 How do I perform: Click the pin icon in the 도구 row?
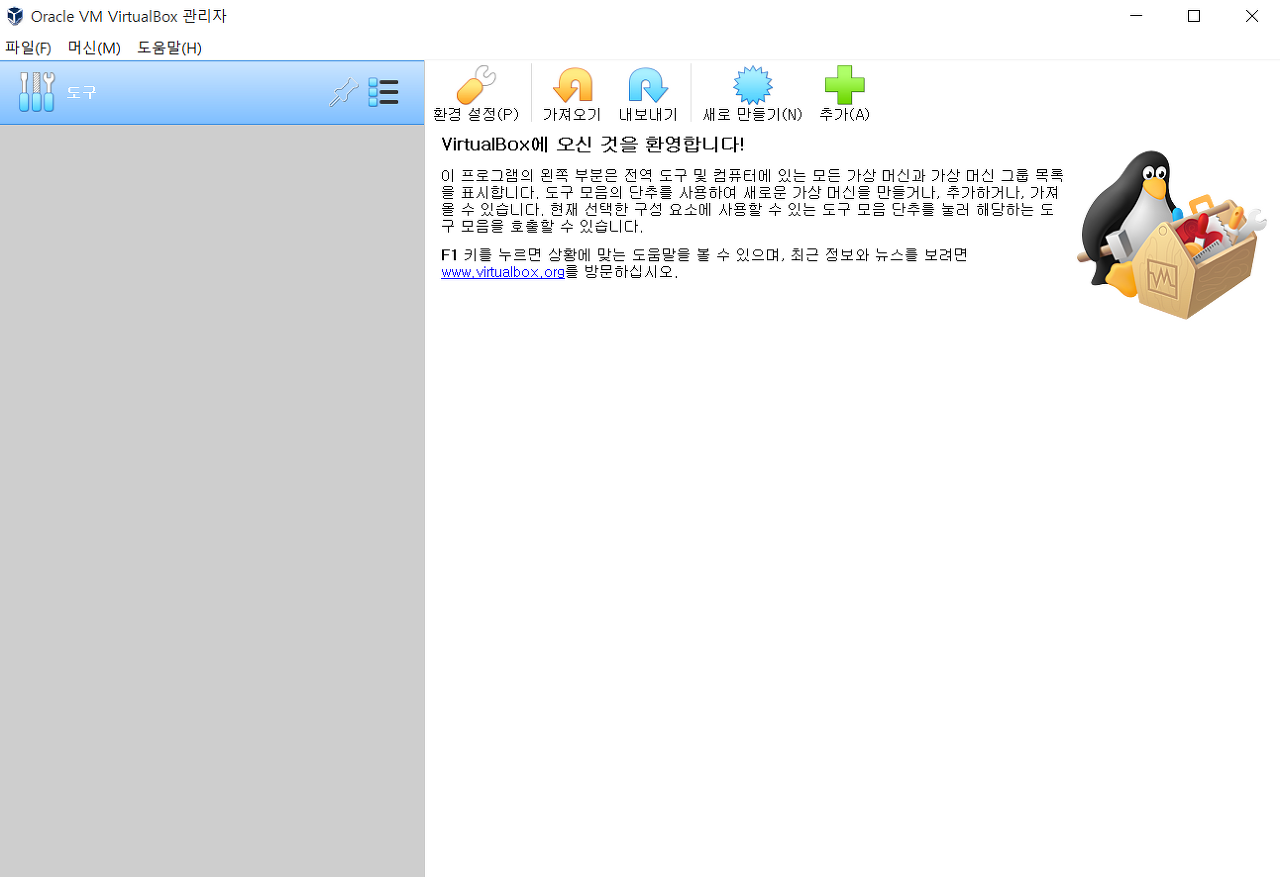pyautogui.click(x=343, y=93)
